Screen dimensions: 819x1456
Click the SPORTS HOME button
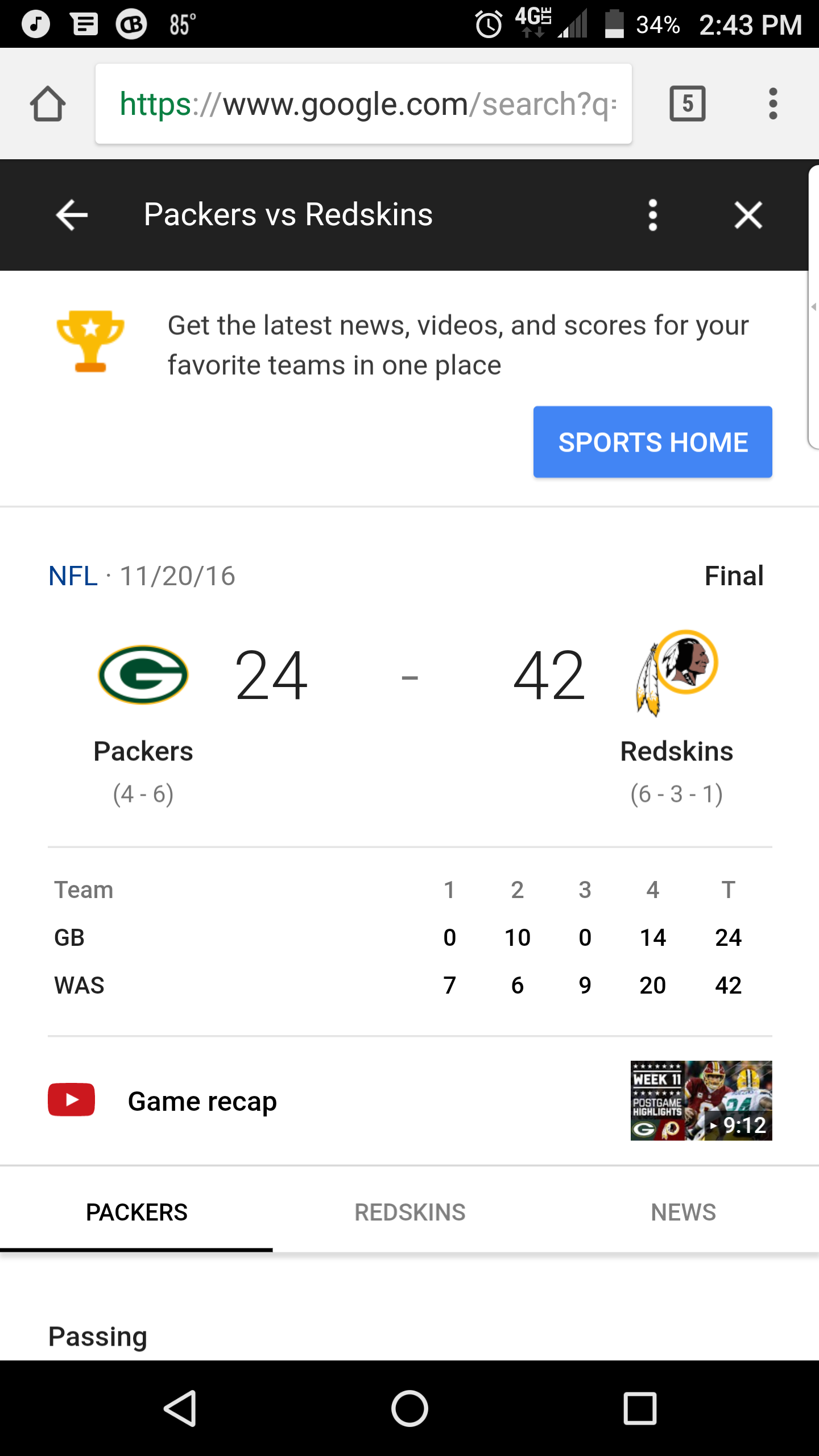click(x=652, y=442)
